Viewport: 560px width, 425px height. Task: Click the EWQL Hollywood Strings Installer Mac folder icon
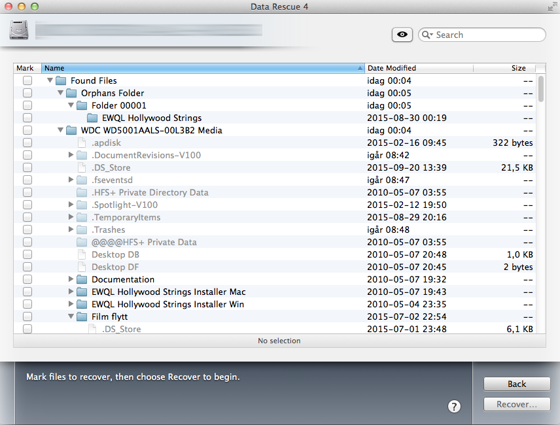pyautogui.click(x=82, y=292)
